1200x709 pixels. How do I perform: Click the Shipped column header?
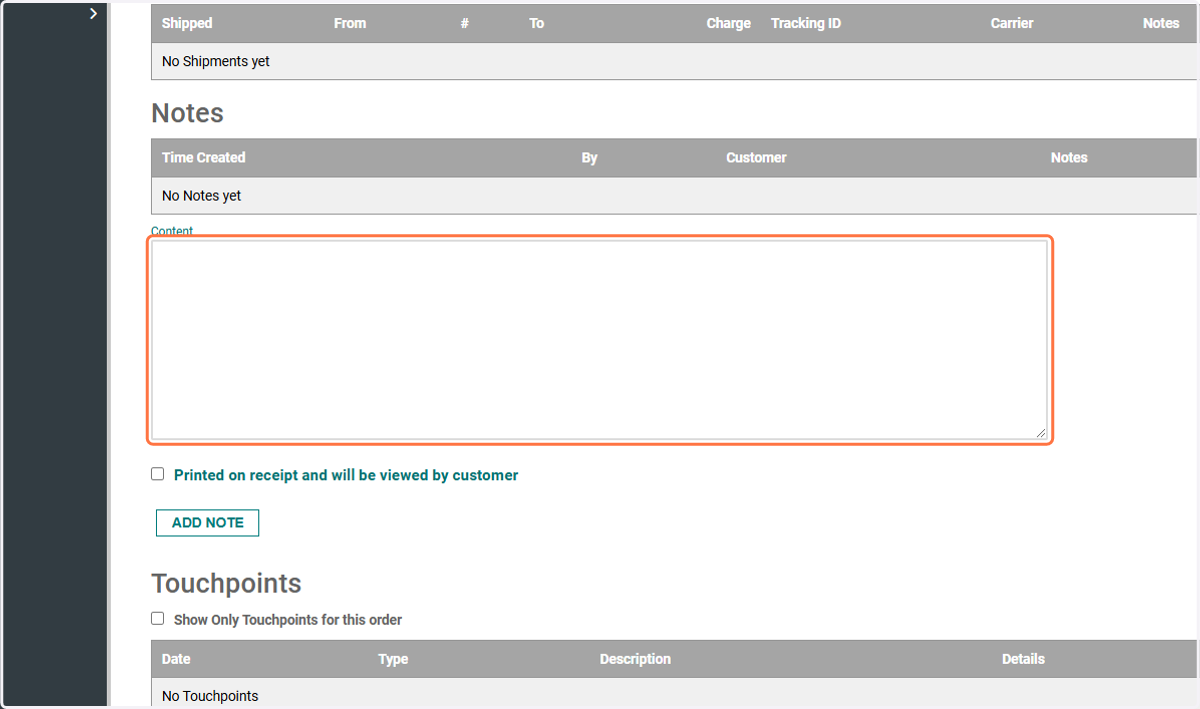click(x=187, y=23)
